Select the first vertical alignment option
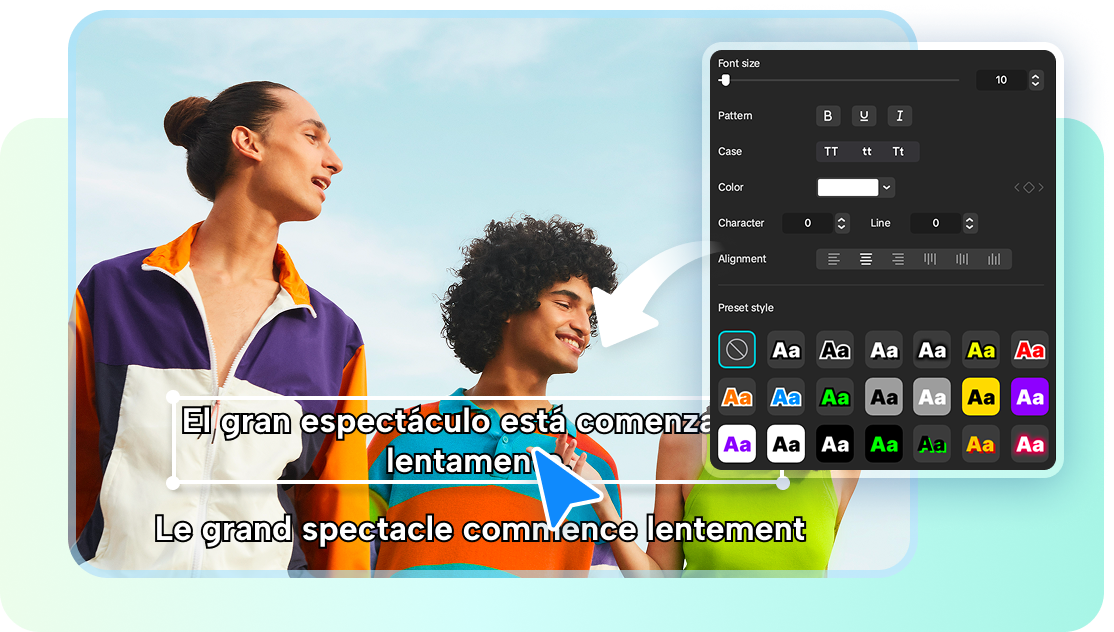The height and width of the screenshot is (632, 1114). pyautogui.click(x=929, y=259)
